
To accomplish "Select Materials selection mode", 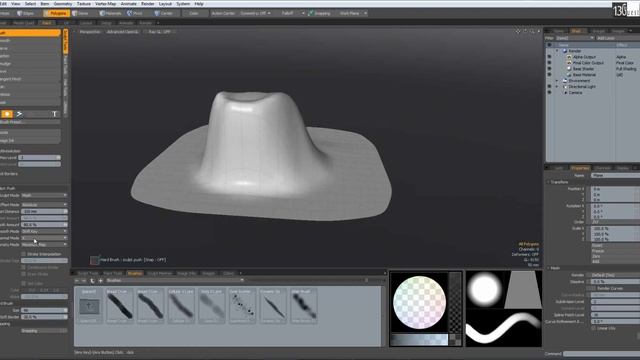I will pyautogui.click(x=110, y=13).
